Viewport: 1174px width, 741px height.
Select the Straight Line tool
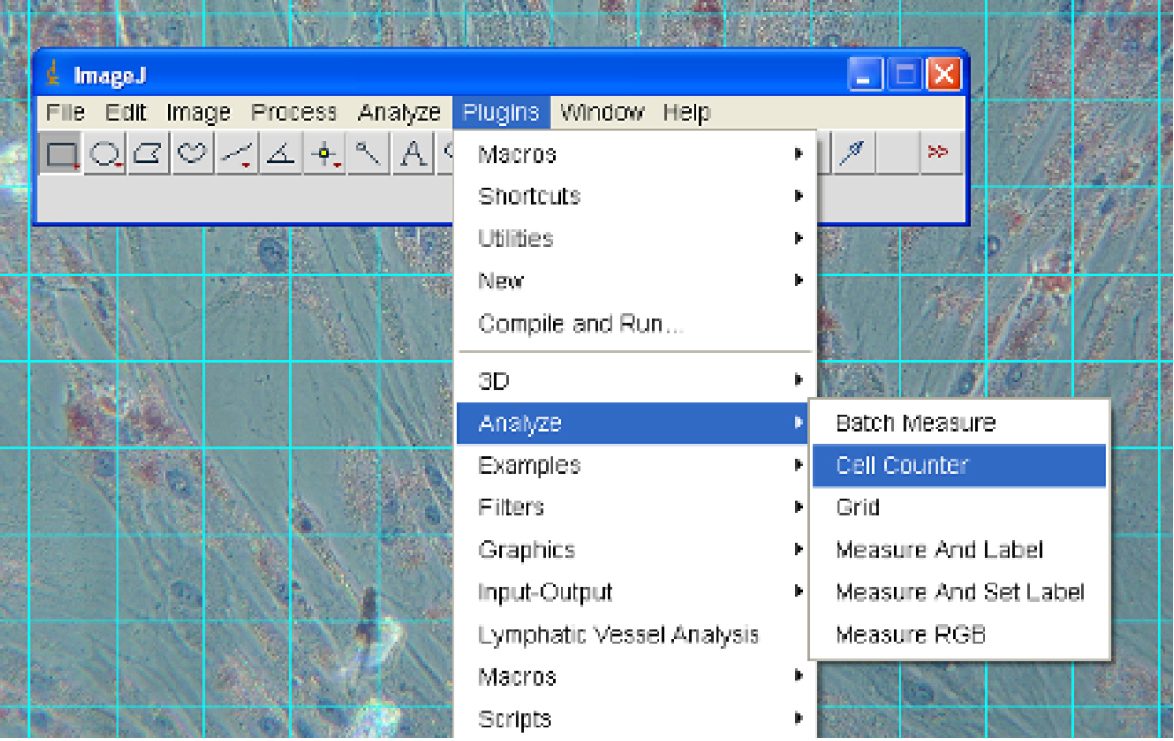tap(237, 153)
